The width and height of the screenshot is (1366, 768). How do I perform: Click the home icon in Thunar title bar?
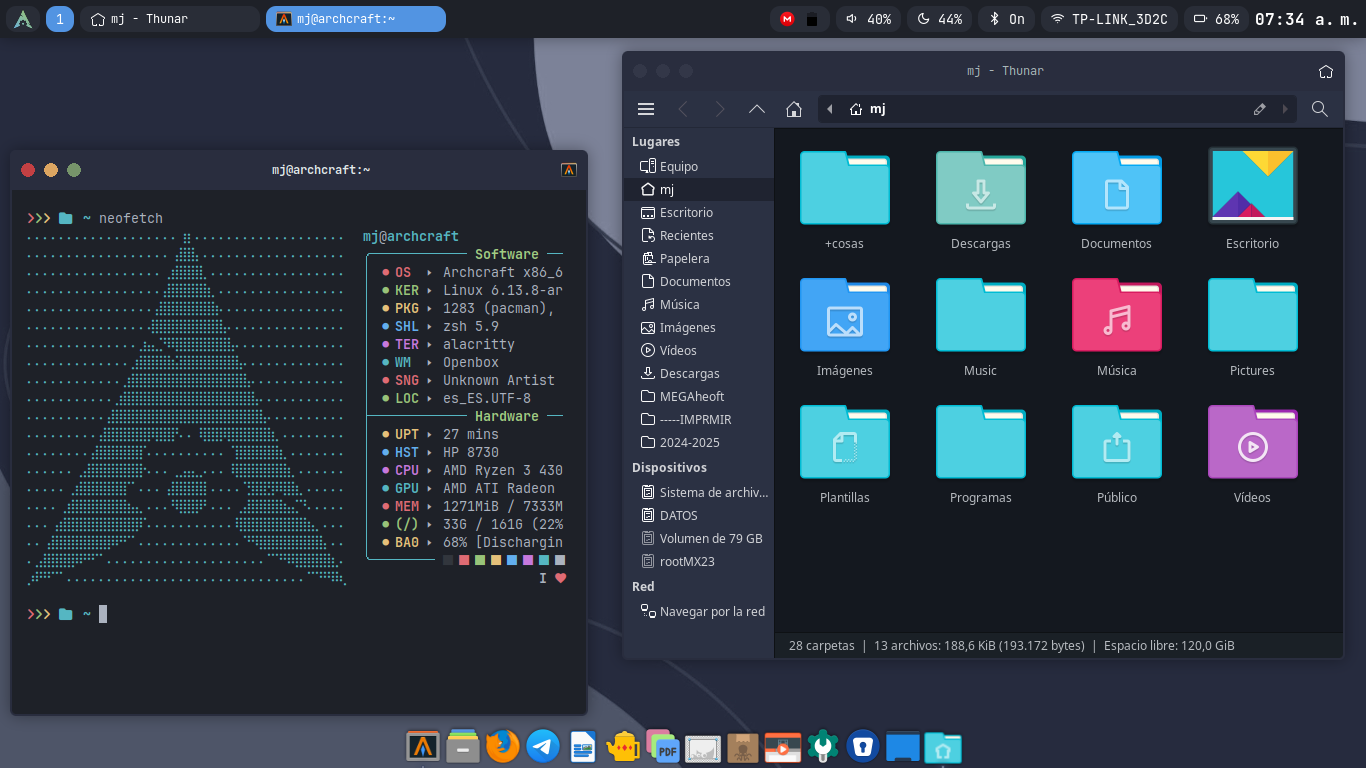point(1326,71)
